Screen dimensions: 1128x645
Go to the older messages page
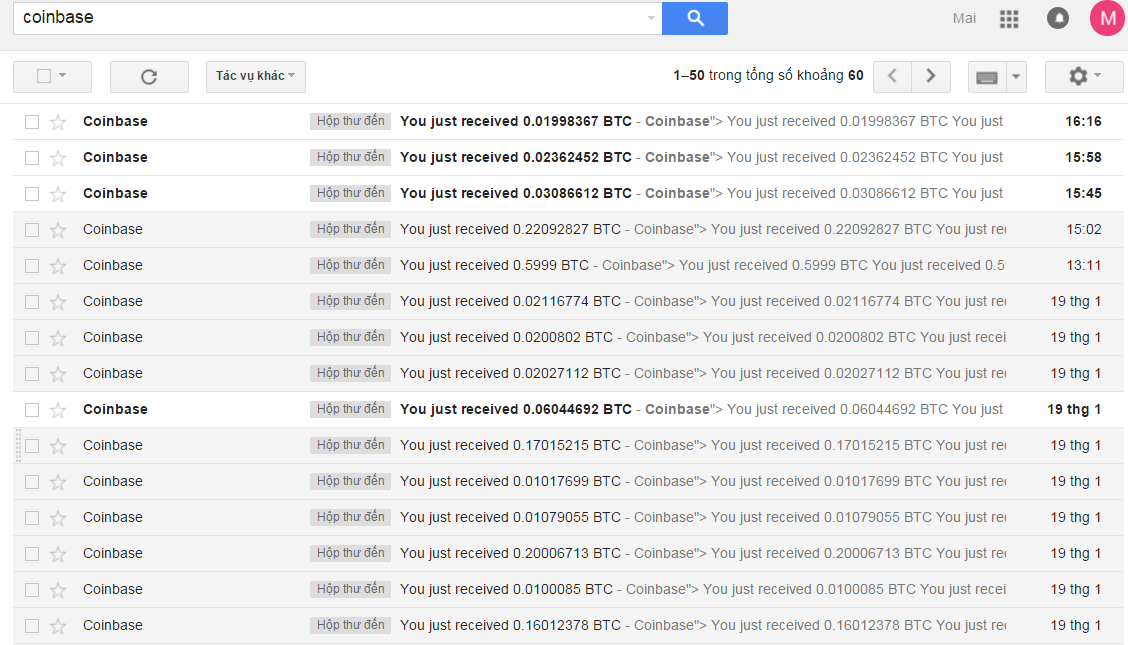[x=931, y=76]
